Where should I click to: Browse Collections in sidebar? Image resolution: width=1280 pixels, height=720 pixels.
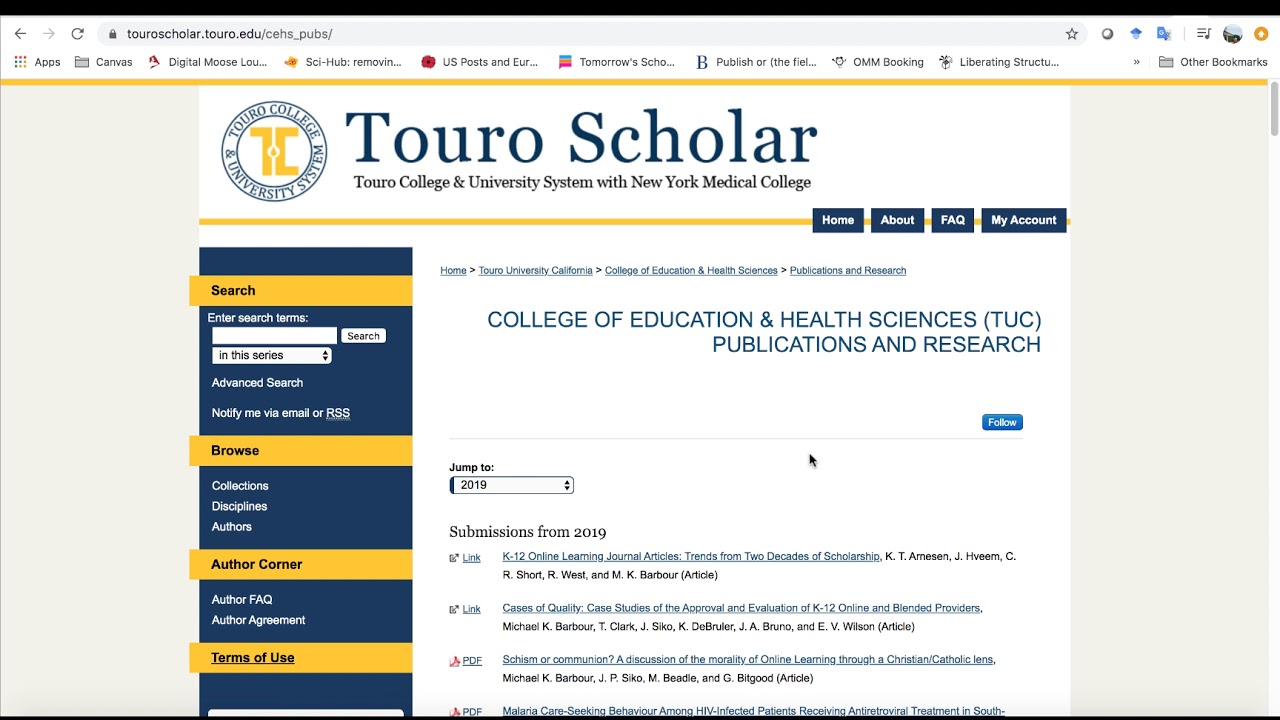click(240, 486)
